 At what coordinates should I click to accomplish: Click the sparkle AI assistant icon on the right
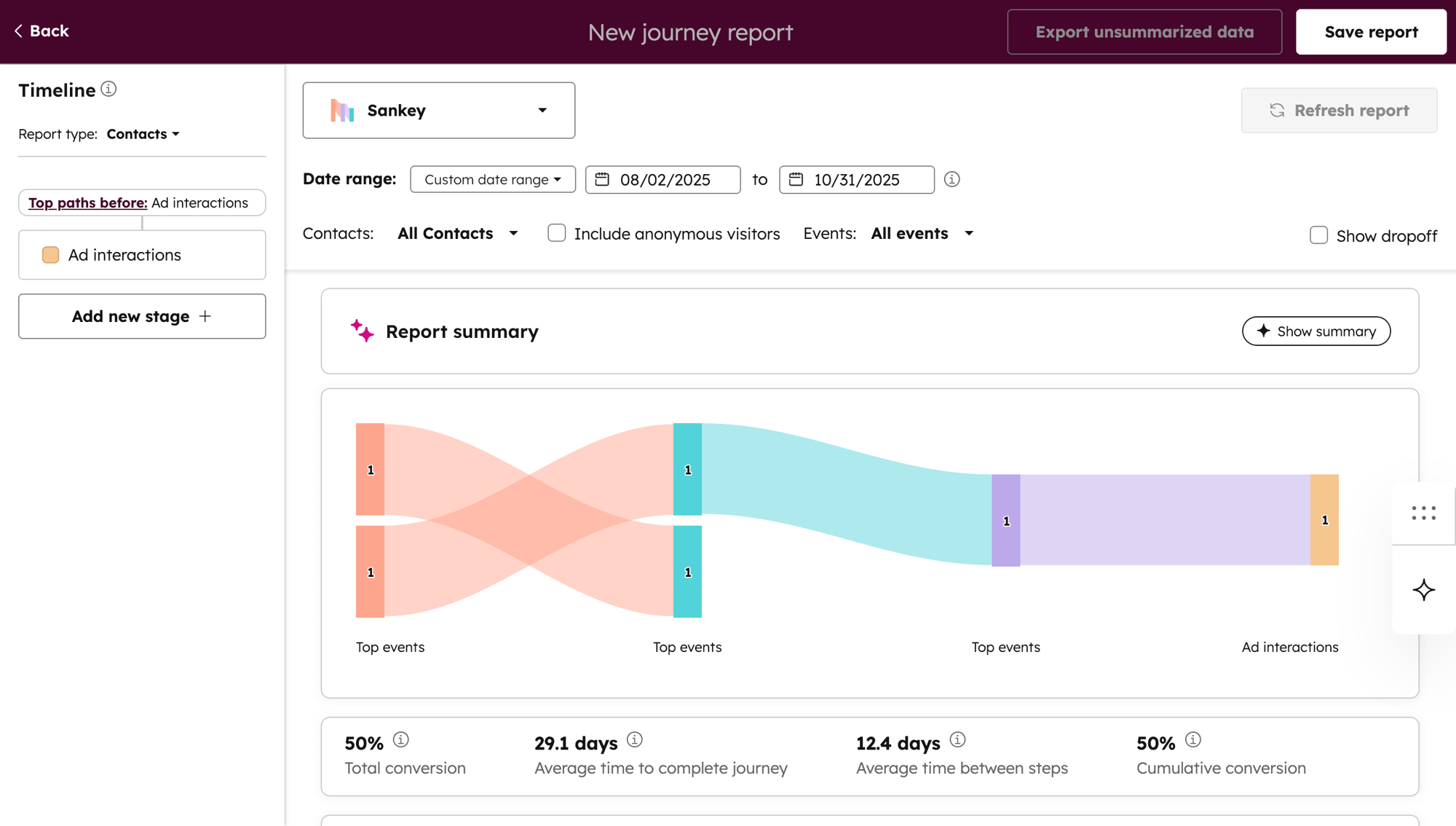pyautogui.click(x=1423, y=590)
